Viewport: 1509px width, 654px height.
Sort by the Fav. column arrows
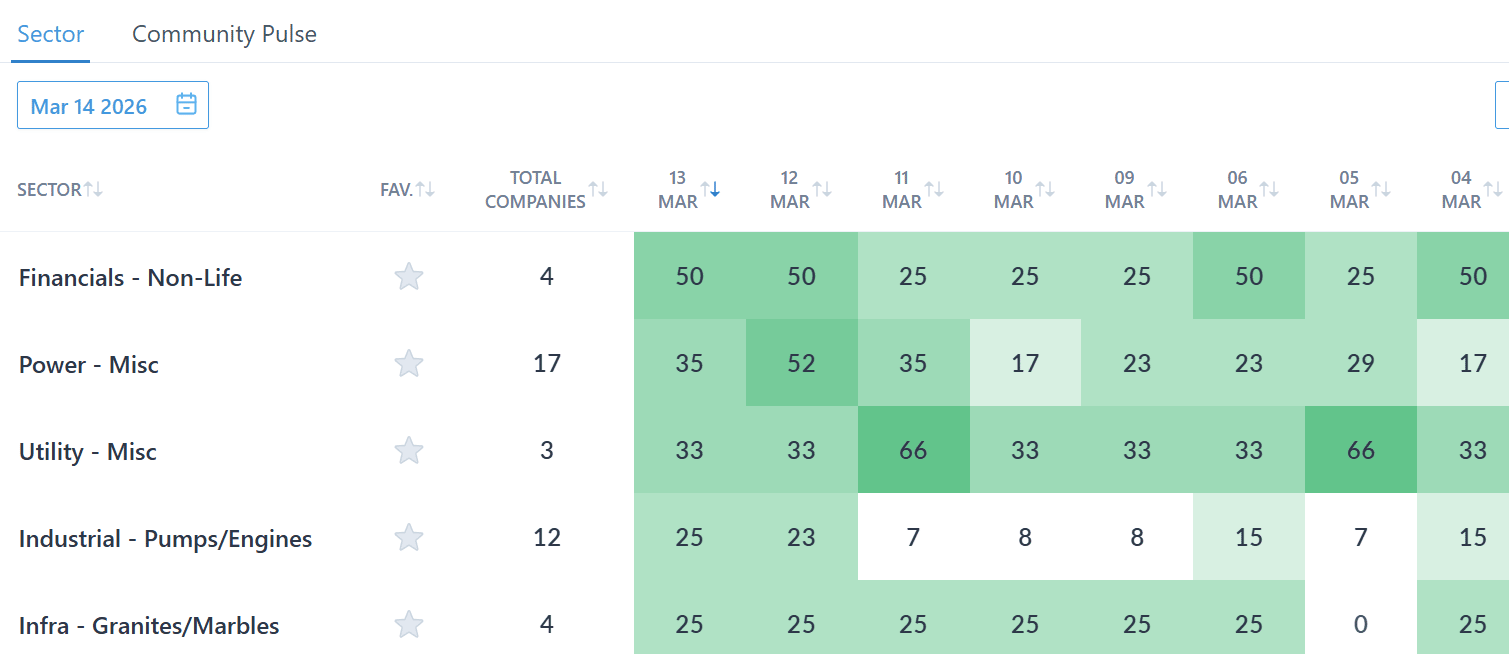425,190
